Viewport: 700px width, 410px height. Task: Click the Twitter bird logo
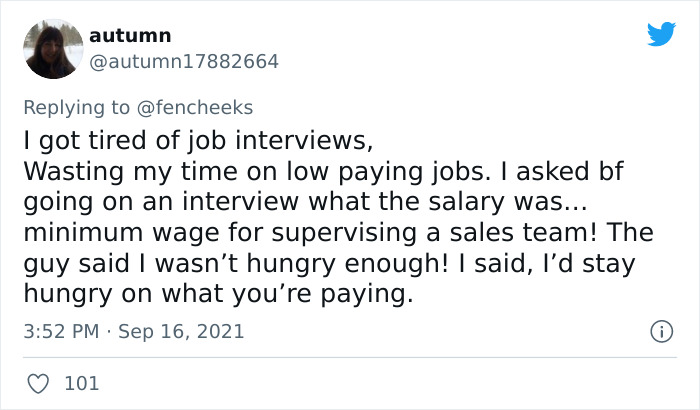pos(661,35)
